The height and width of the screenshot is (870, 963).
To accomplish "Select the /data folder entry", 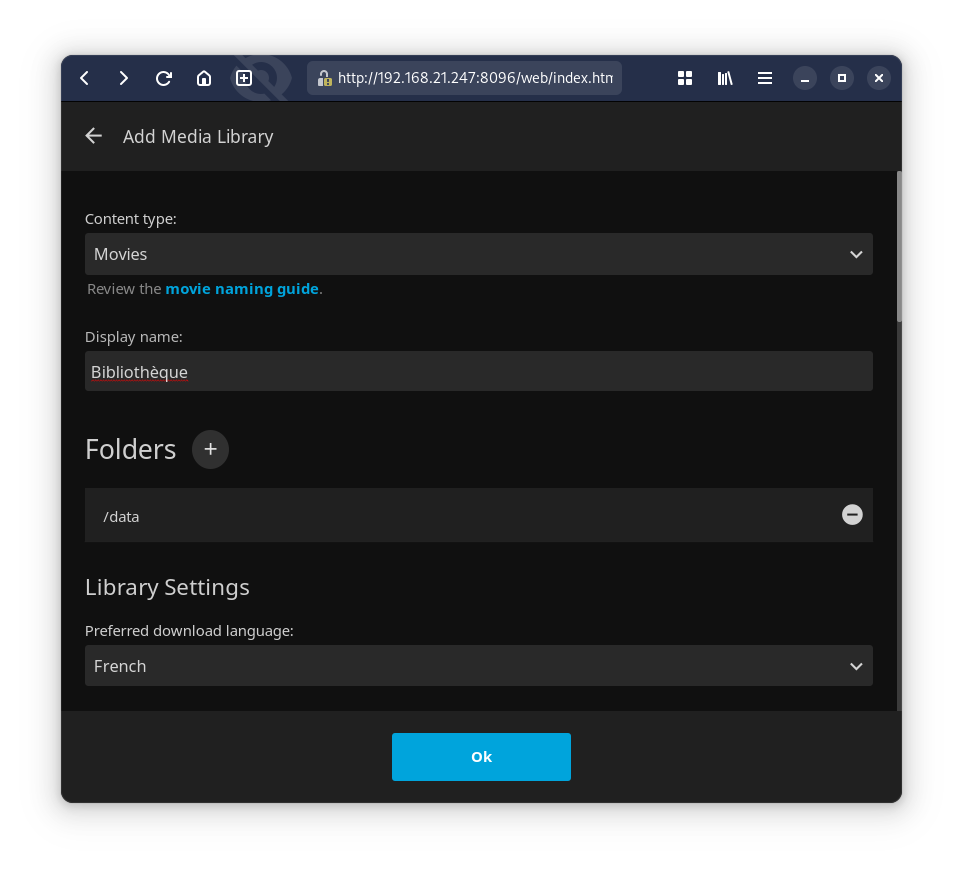I will tap(478, 515).
